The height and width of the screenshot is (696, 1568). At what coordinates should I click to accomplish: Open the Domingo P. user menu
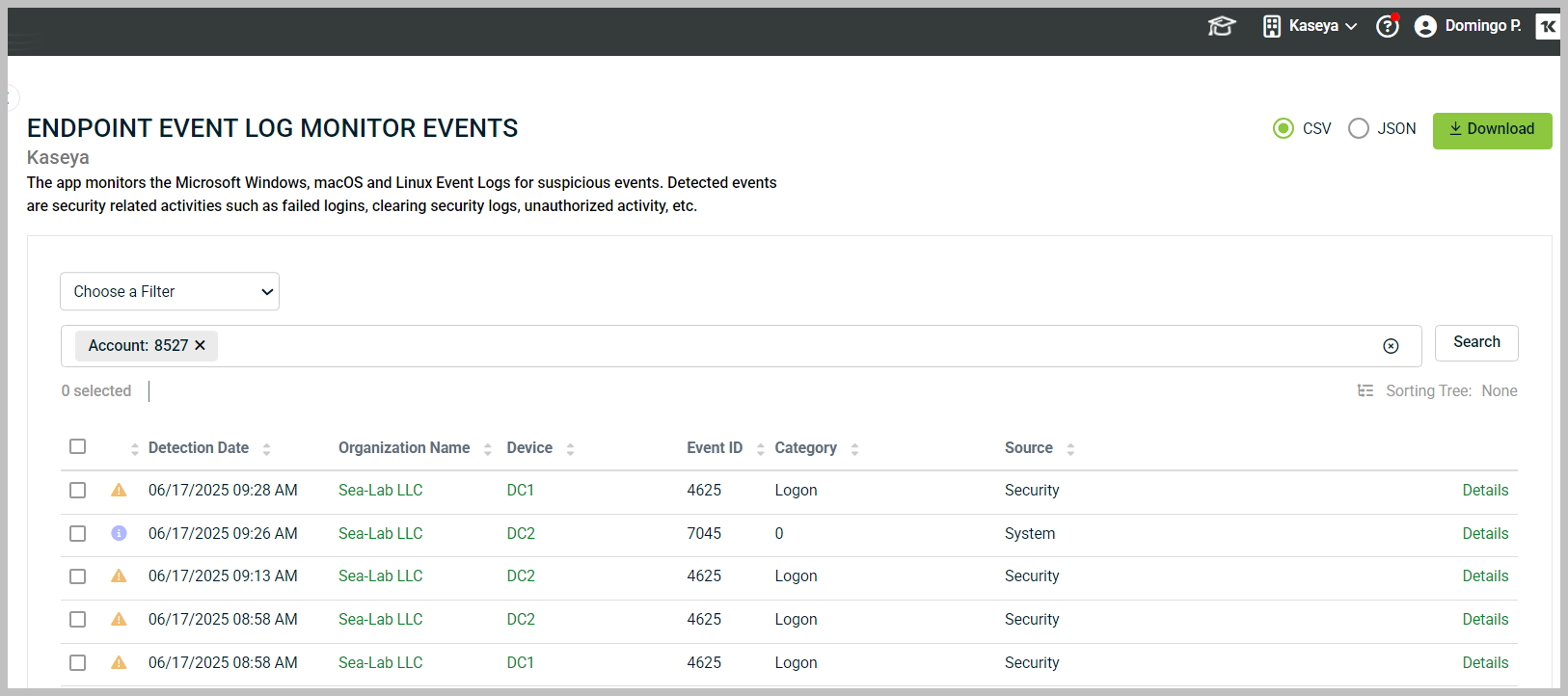[1483, 26]
